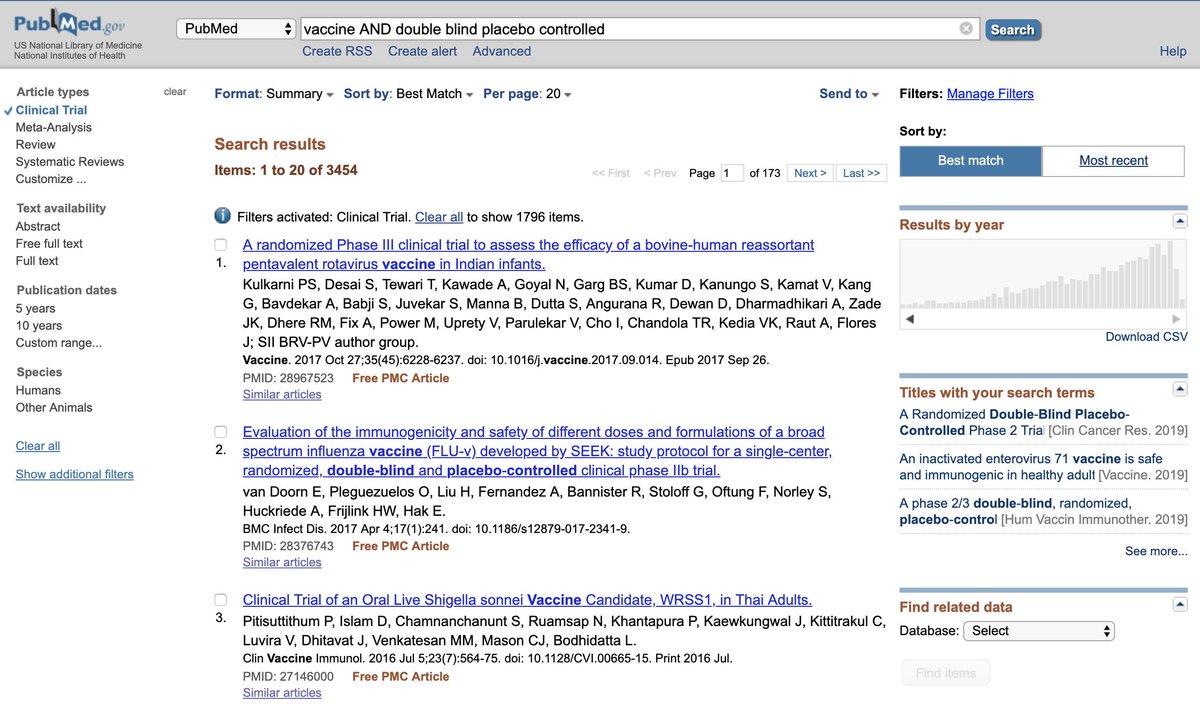Click clear next to Article types

(175, 92)
